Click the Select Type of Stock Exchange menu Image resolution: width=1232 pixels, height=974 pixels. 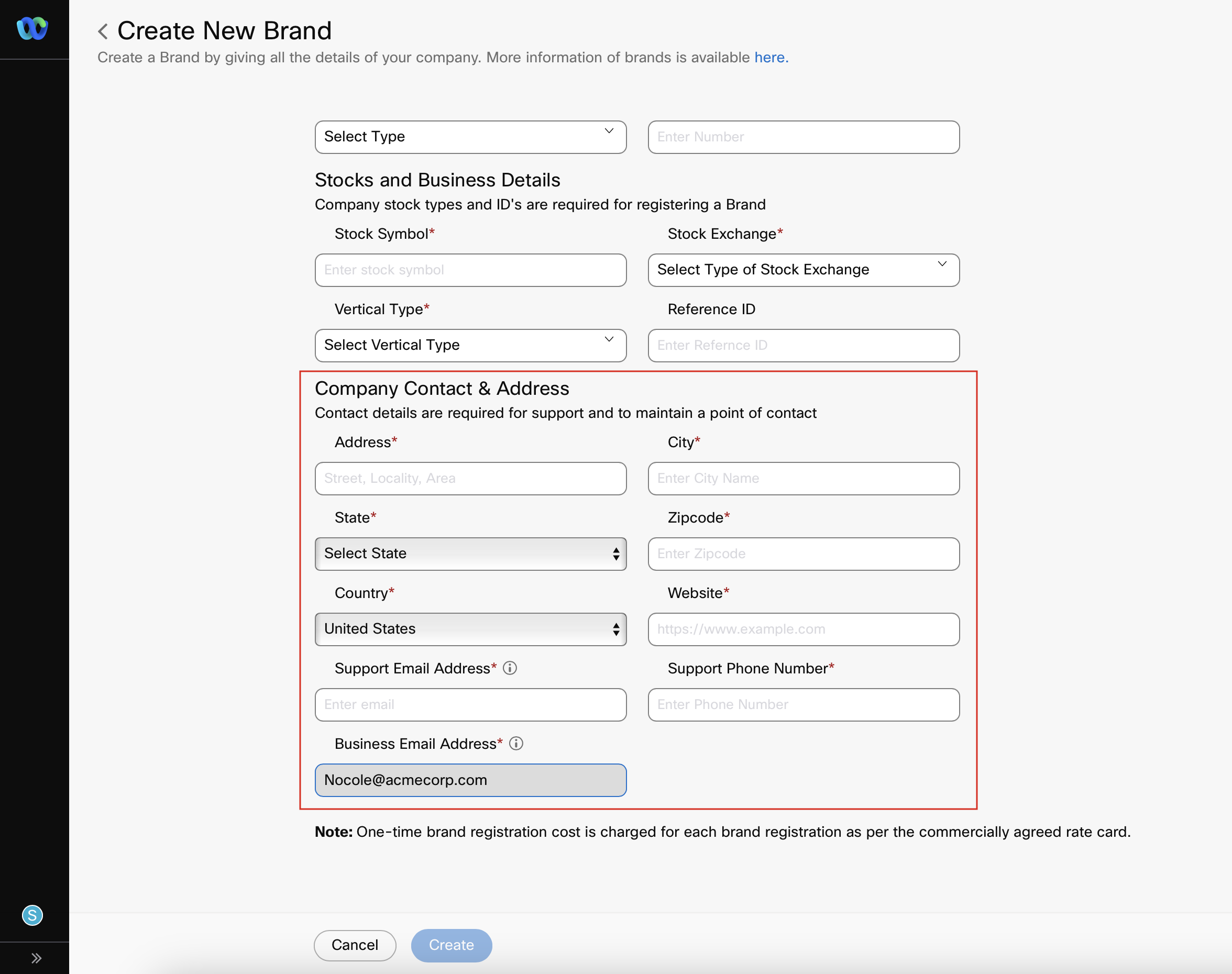pos(803,269)
